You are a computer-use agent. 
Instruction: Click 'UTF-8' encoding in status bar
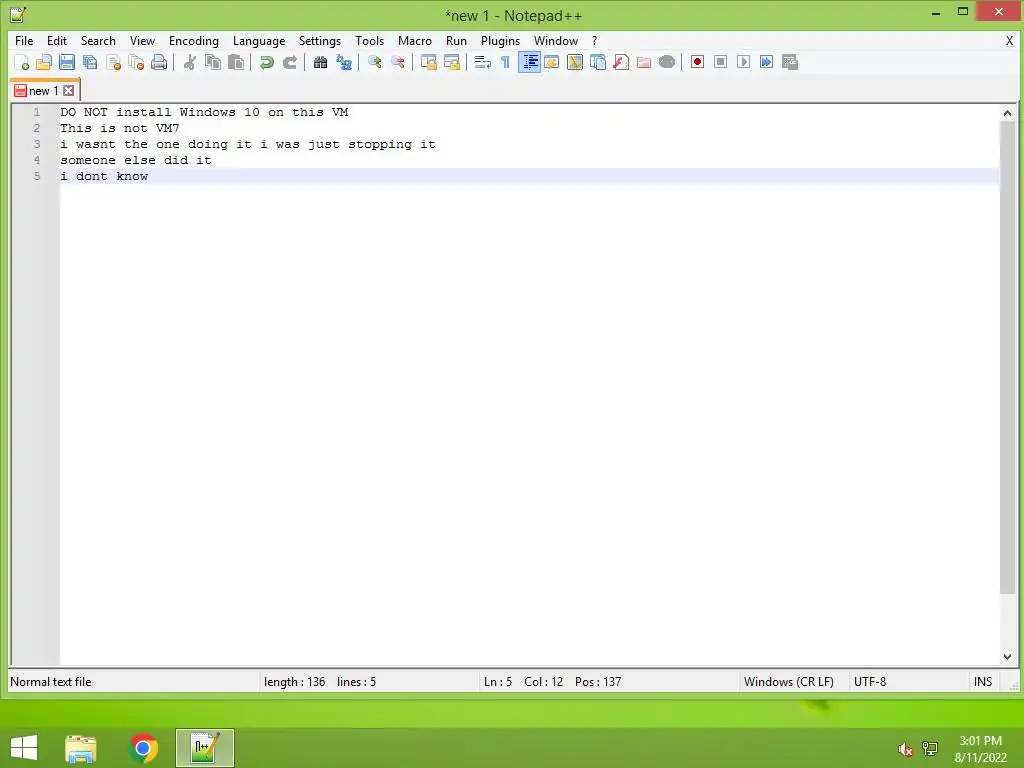pyautogui.click(x=870, y=682)
